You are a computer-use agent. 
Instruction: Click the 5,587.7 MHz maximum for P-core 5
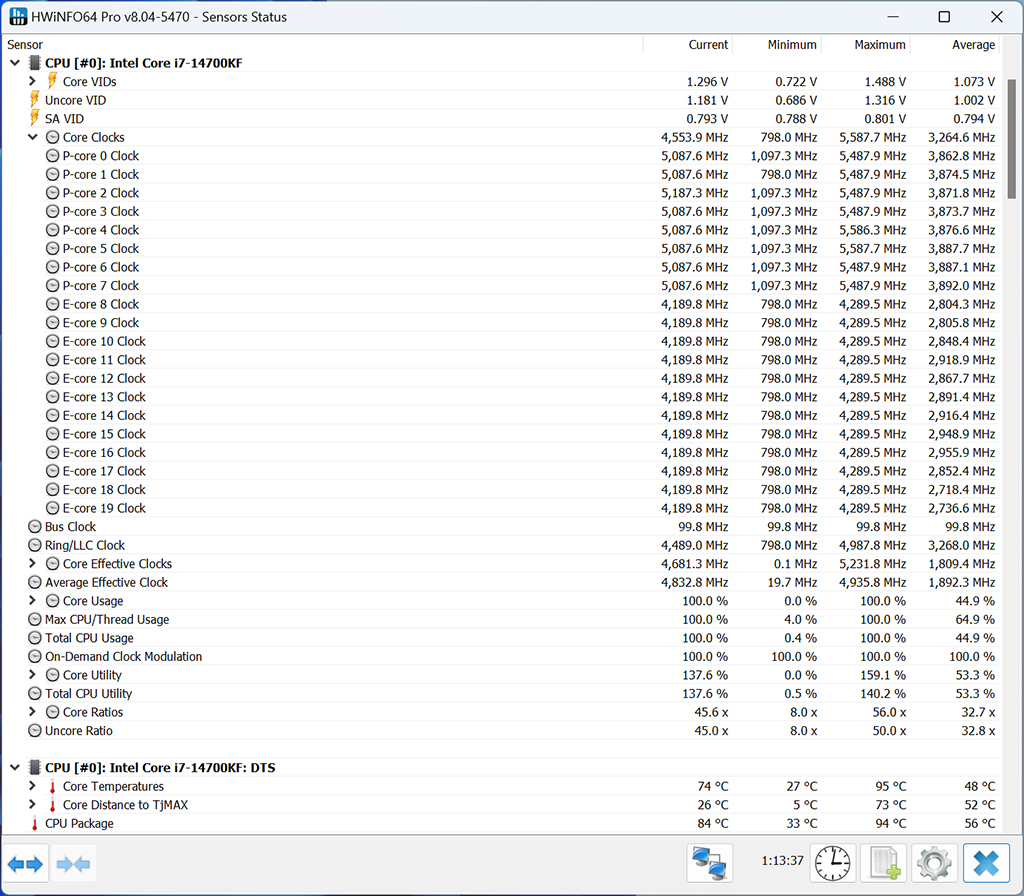click(x=872, y=248)
